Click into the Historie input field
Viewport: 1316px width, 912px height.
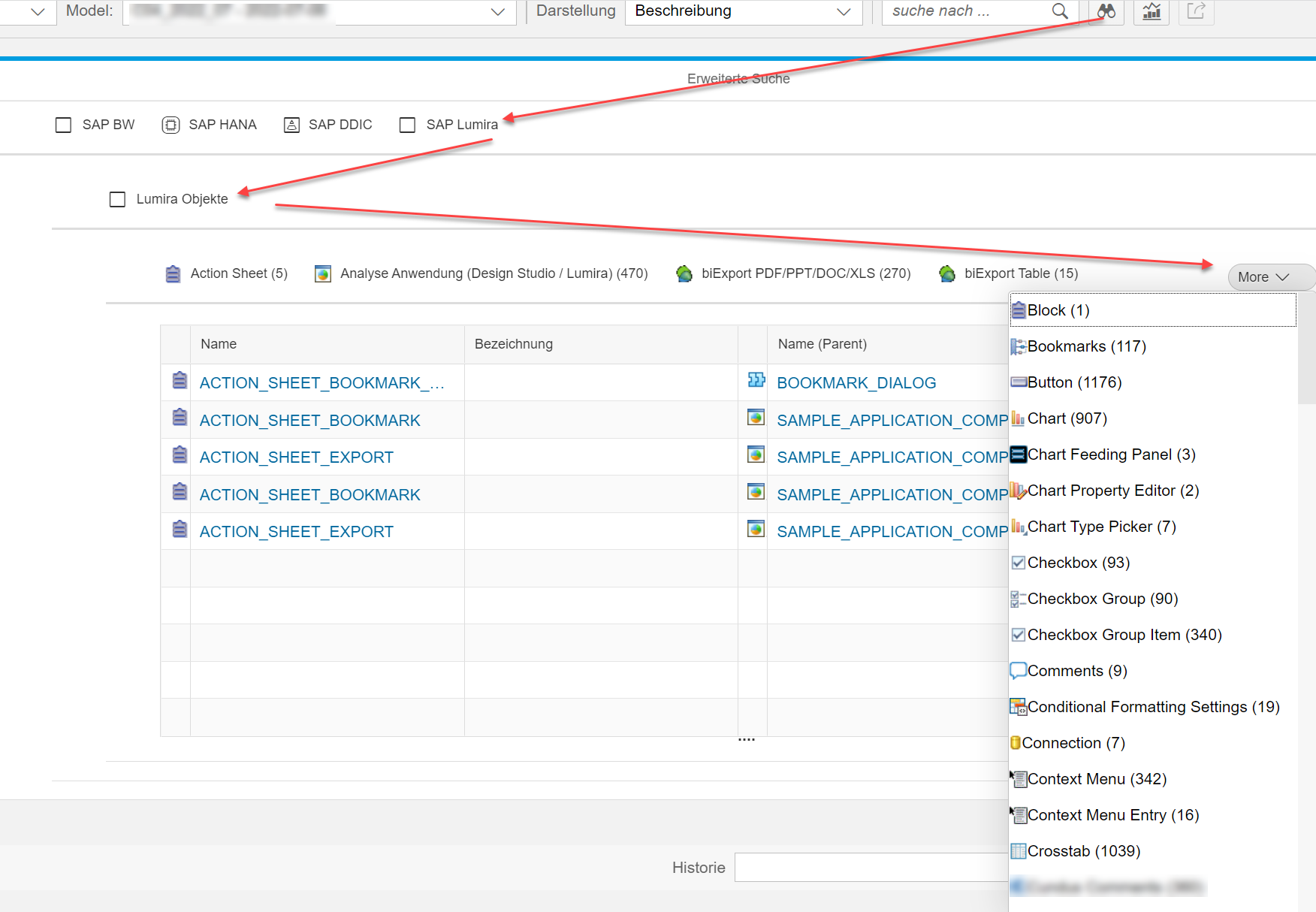pyautogui.click(x=871, y=868)
